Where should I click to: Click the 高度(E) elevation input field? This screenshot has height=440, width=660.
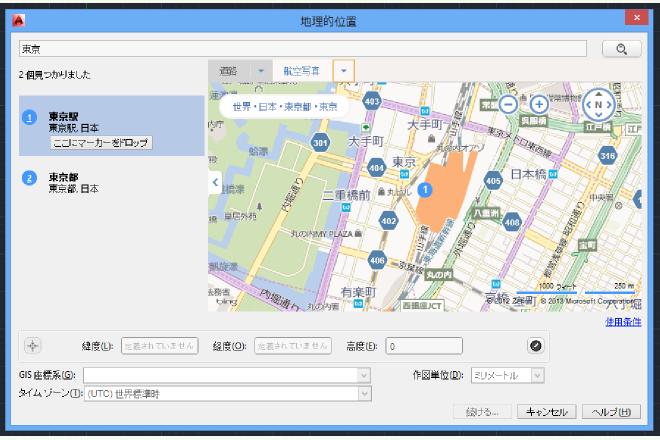(x=424, y=346)
